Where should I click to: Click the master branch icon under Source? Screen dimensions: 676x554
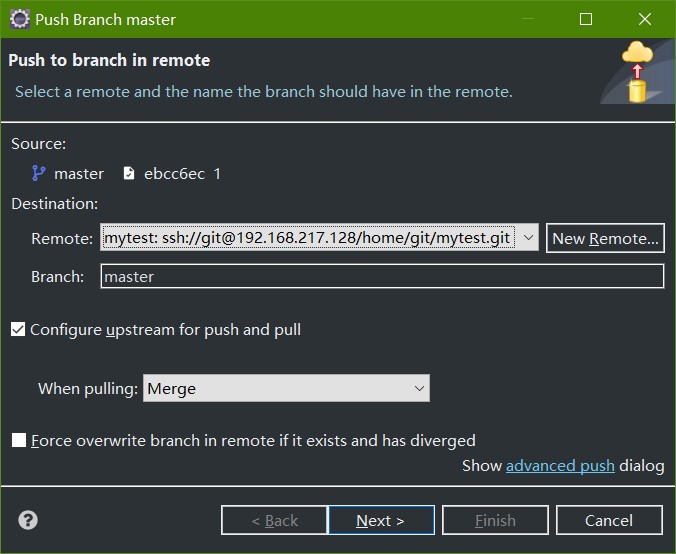click(39, 173)
